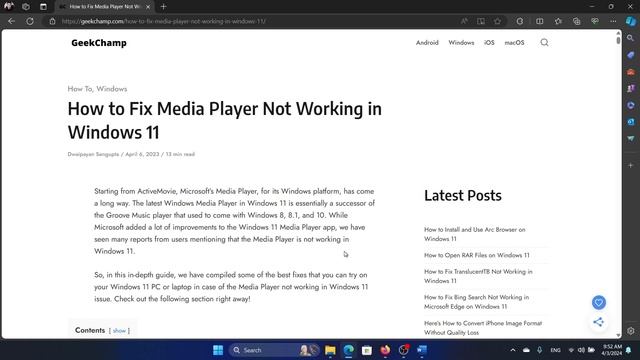
Task: Open Word from taskbar
Action: [x=422, y=350]
